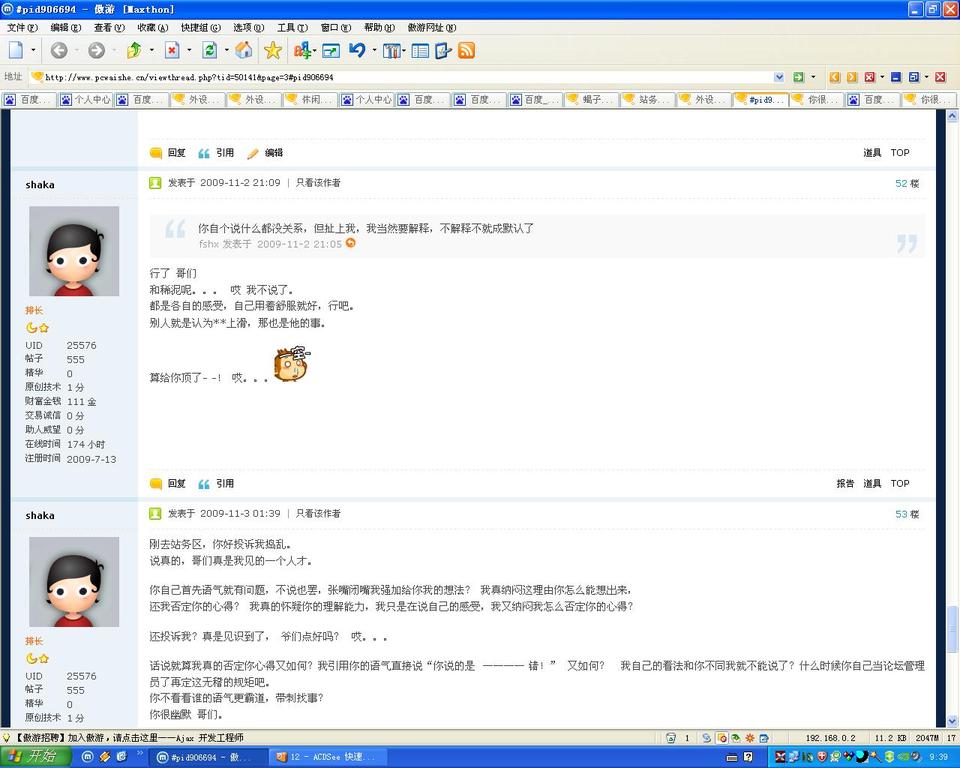Image resolution: width=960 pixels, height=768 pixels.
Task: Open the 收藏 menu
Action: [x=152, y=28]
